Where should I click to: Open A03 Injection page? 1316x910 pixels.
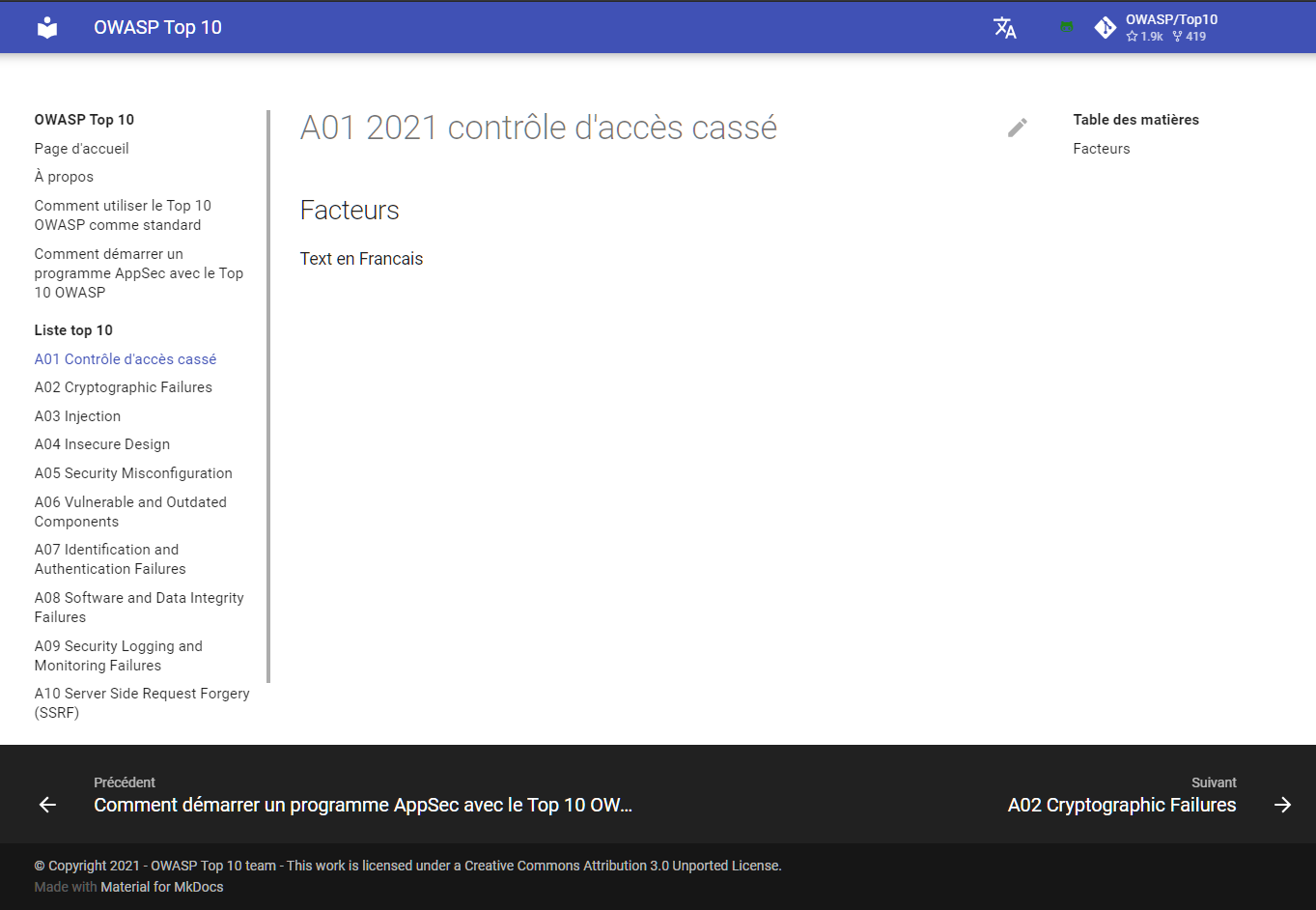(x=77, y=416)
